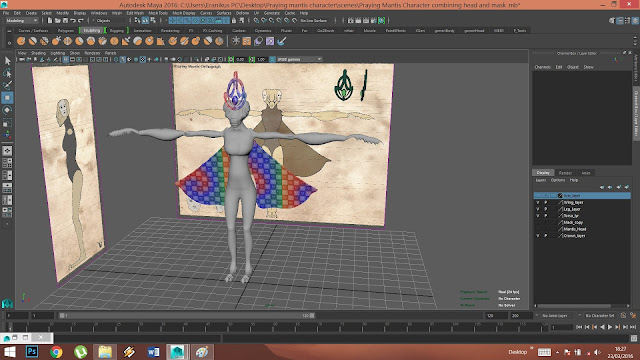Open Script Editor icon at bottom right

(633, 338)
